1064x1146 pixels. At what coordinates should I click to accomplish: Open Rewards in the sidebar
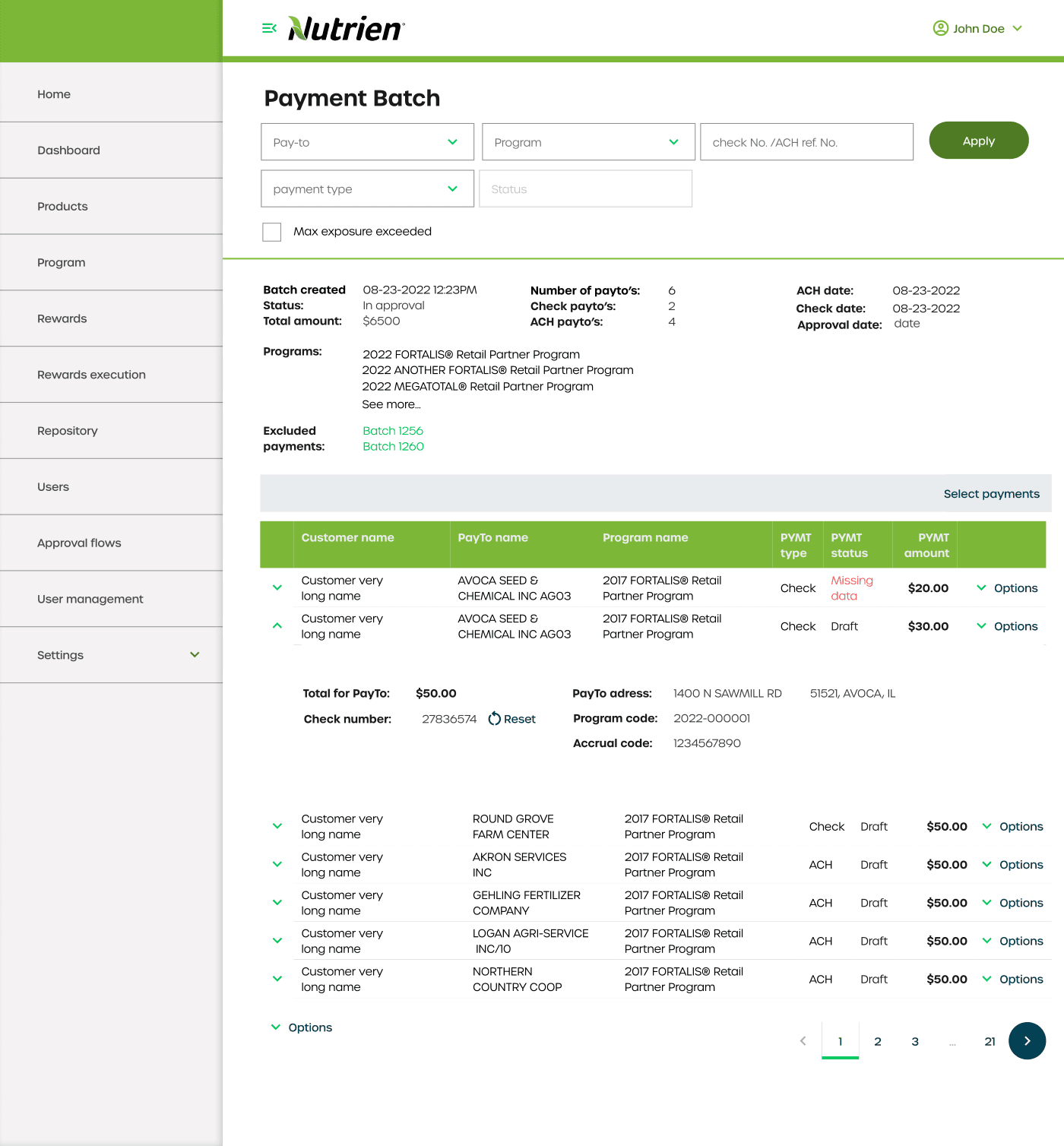111,318
